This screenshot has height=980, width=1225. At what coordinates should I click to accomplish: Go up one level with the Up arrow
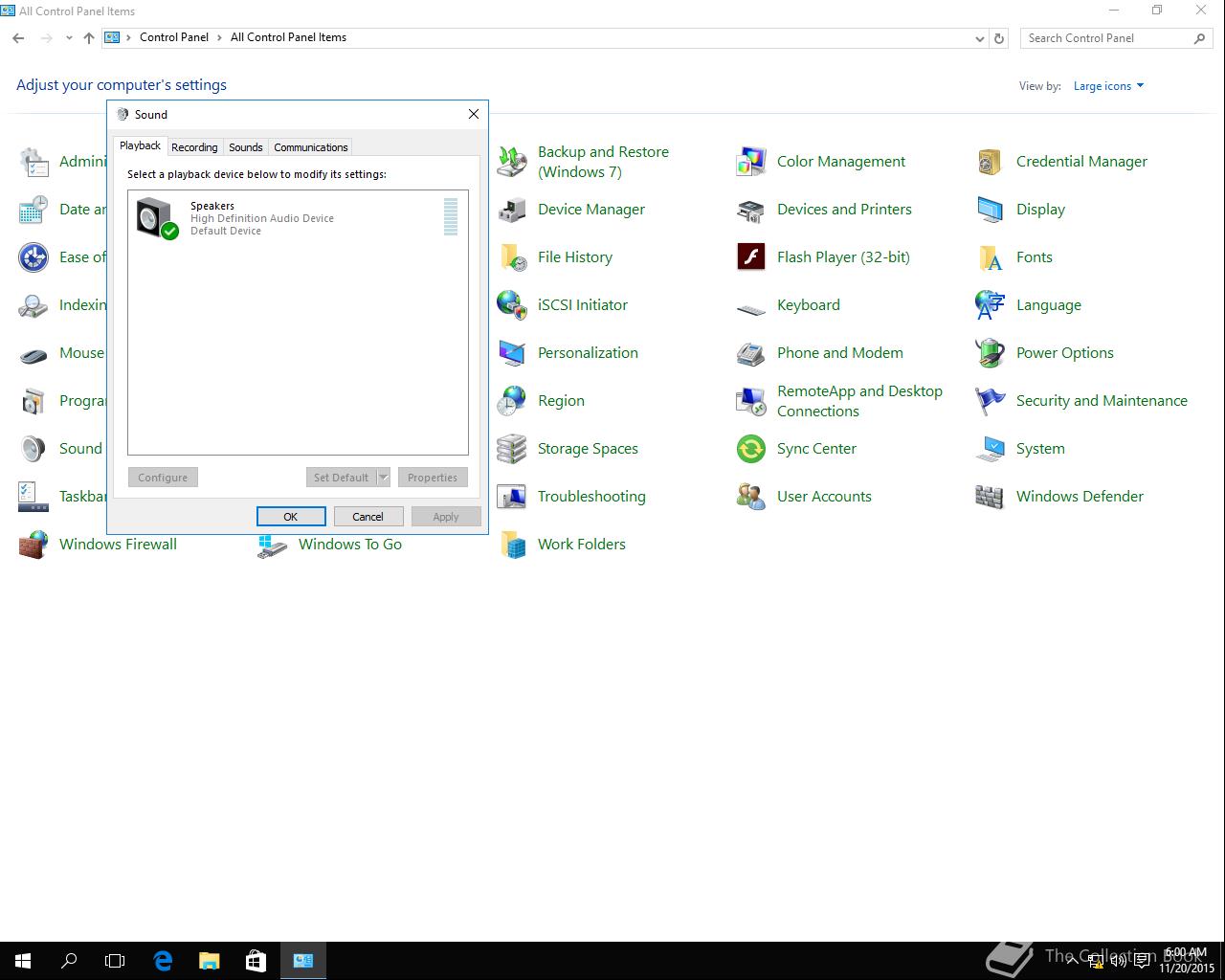pyautogui.click(x=89, y=38)
